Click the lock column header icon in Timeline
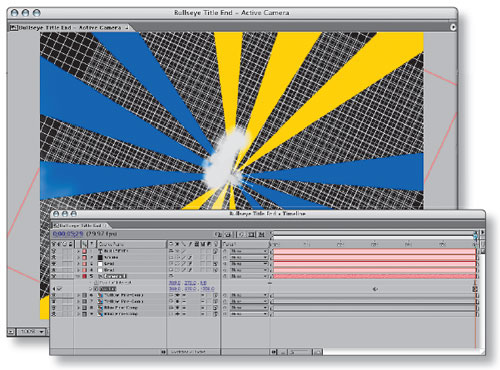Screen dimensions: 500x370 tap(70, 244)
